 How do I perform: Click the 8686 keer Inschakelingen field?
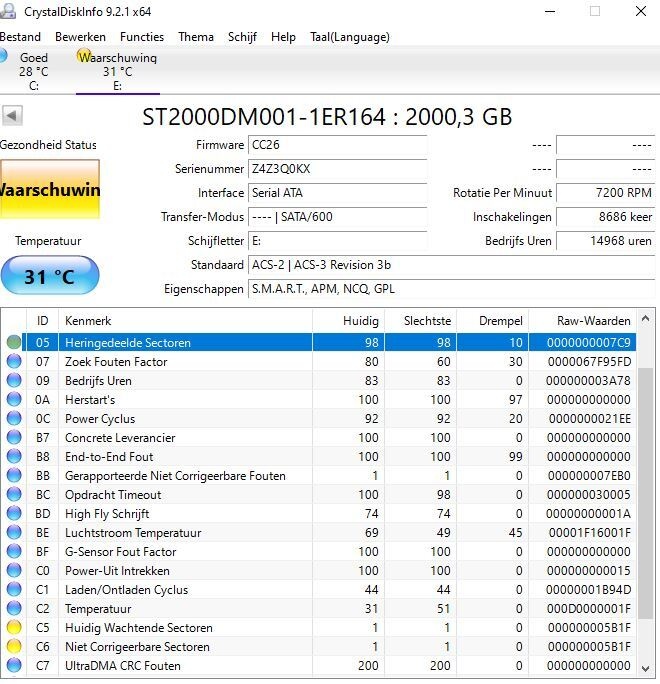tap(605, 217)
